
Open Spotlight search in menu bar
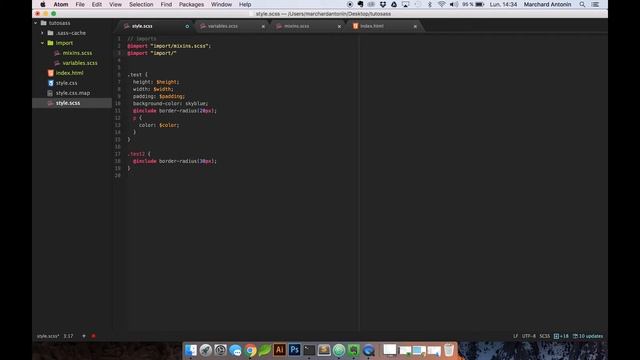tap(582, 4)
